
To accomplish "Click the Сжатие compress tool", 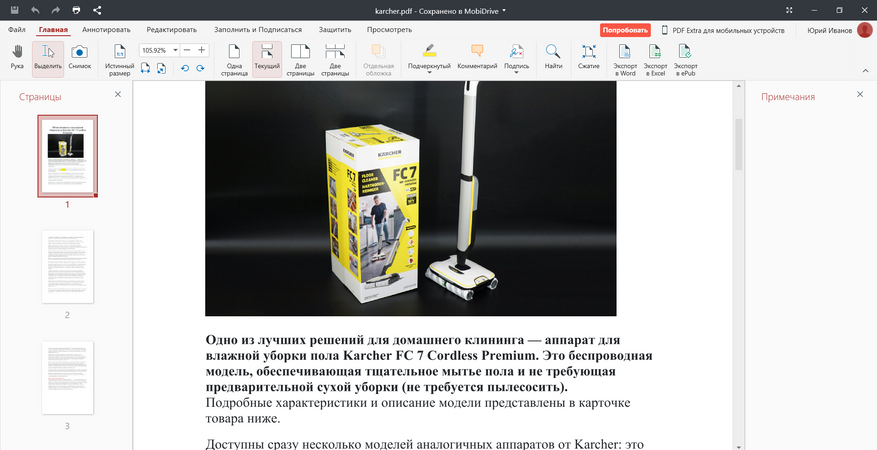I will [588, 57].
